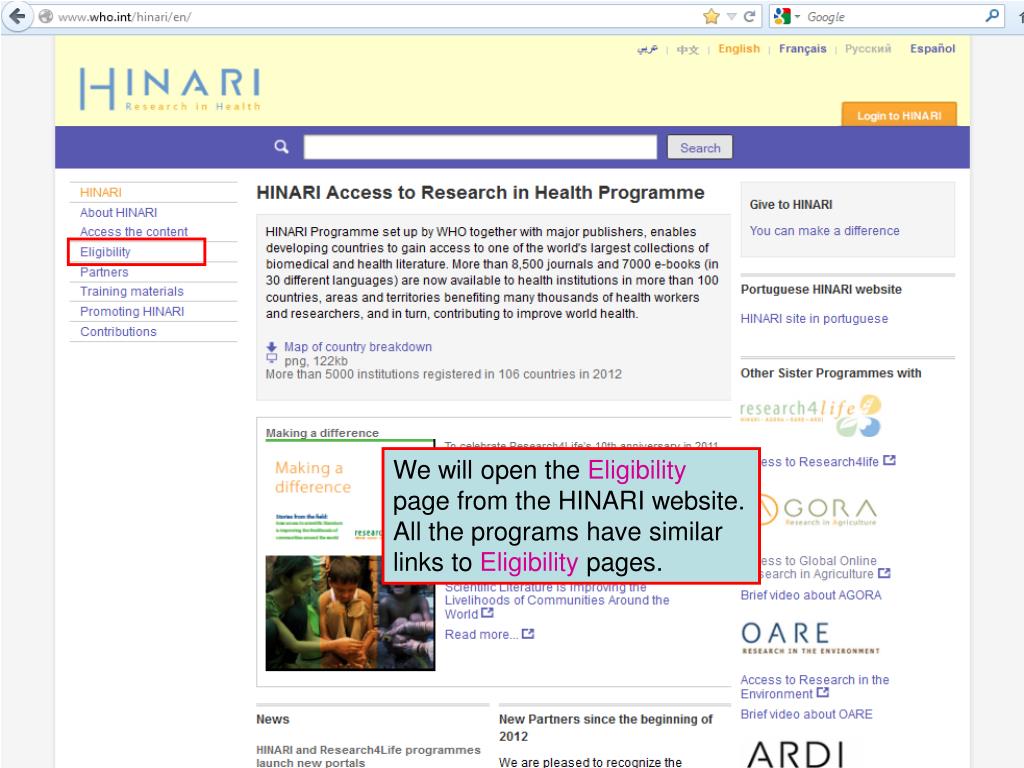1024x768 pixels.
Task: Select the Français language link
Action: click(x=802, y=49)
